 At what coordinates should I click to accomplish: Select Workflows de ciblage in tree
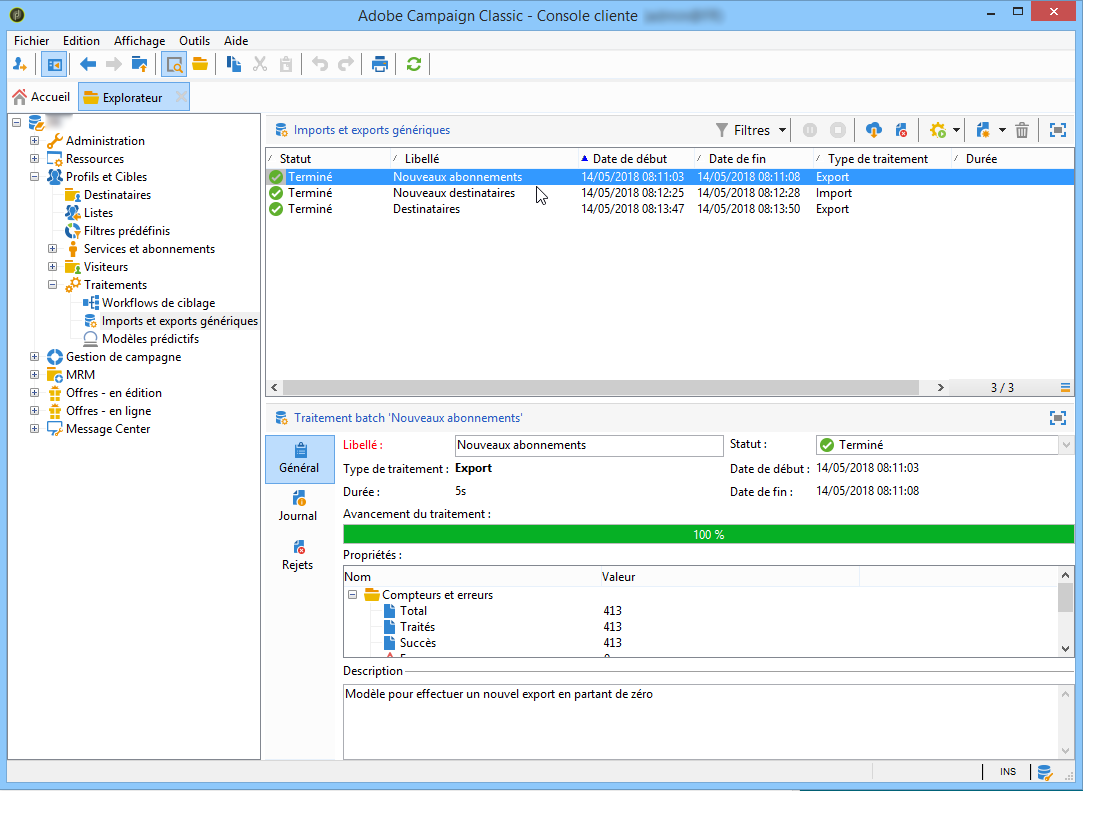pyautogui.click(x=158, y=303)
